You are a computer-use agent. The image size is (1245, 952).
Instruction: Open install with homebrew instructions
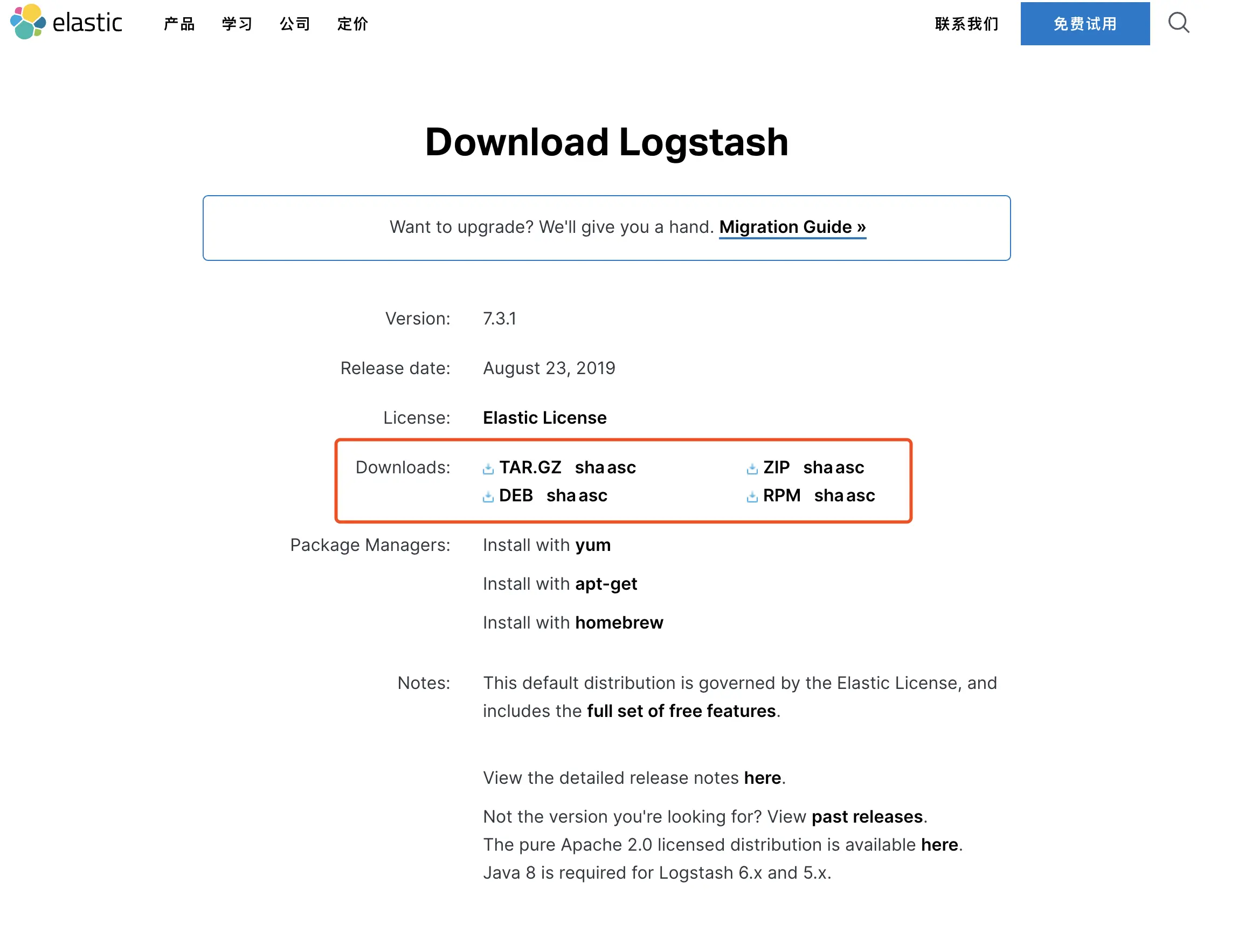619,623
